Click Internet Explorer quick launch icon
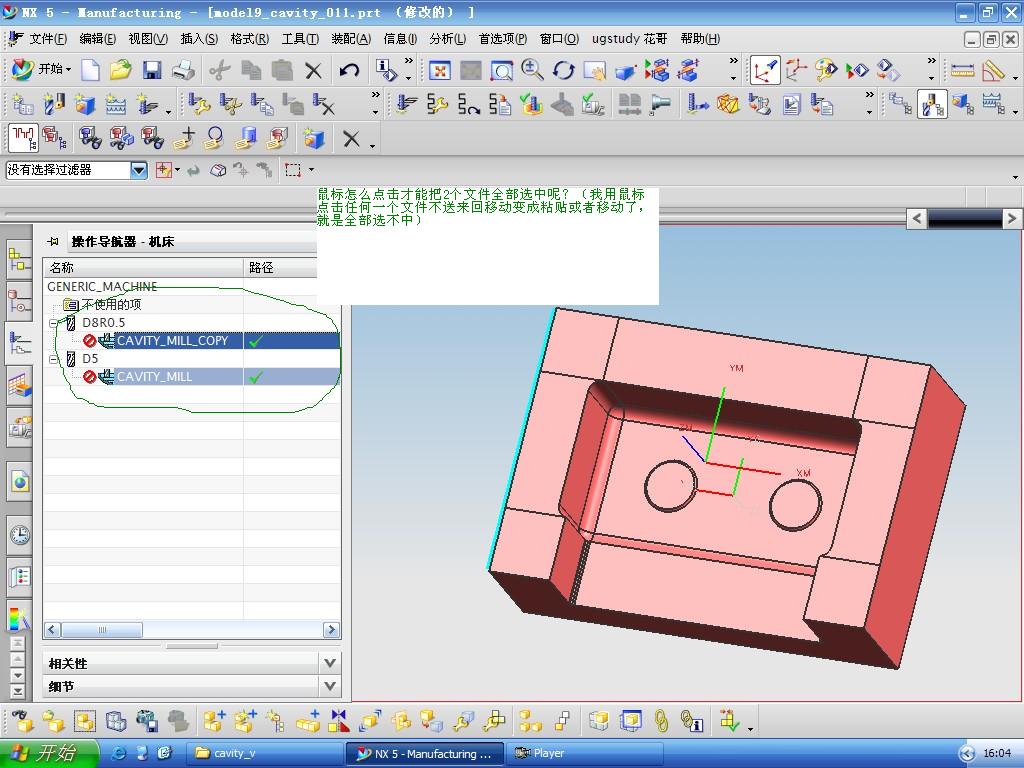1024x768 pixels. click(x=119, y=753)
